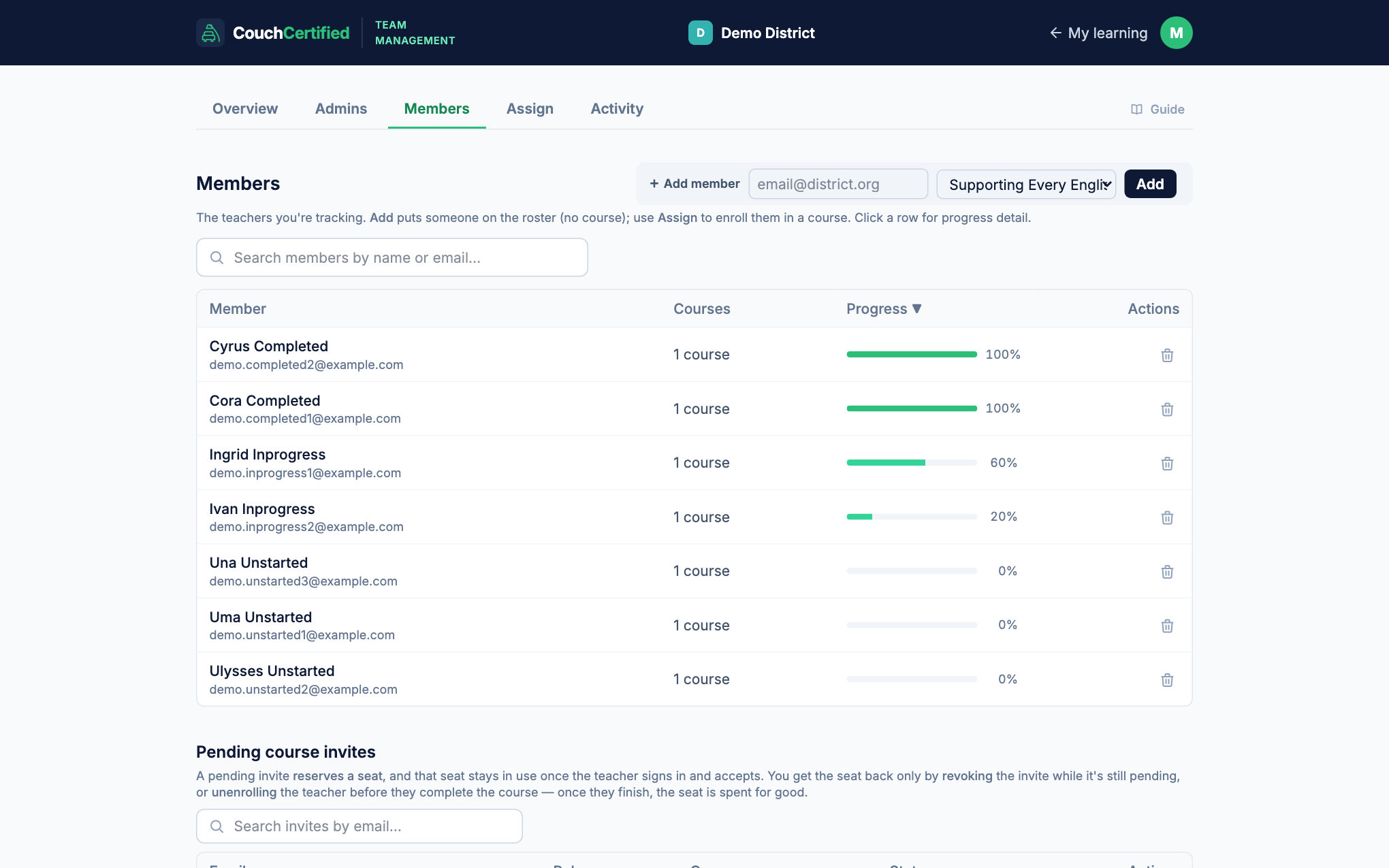Image resolution: width=1389 pixels, height=868 pixels.
Task: Remove Ivan Inprogress using trash icon
Action: coord(1167,517)
